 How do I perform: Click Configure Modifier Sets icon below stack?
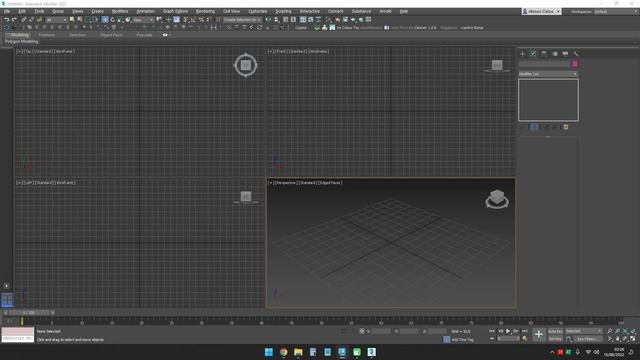566,127
